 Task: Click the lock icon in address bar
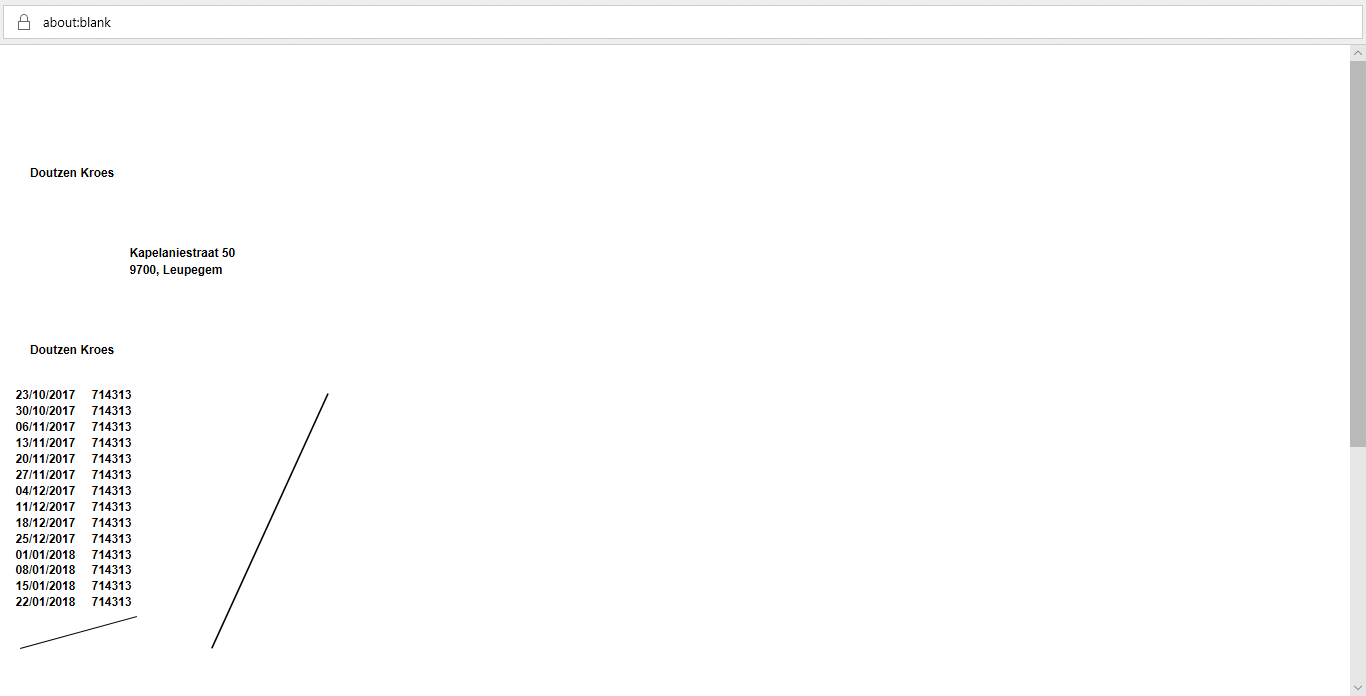coord(24,22)
